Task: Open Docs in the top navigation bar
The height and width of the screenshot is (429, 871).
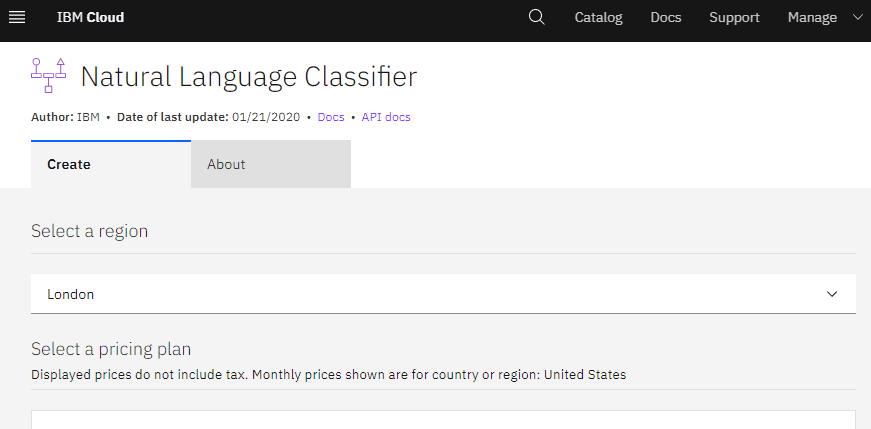Action: coord(665,18)
